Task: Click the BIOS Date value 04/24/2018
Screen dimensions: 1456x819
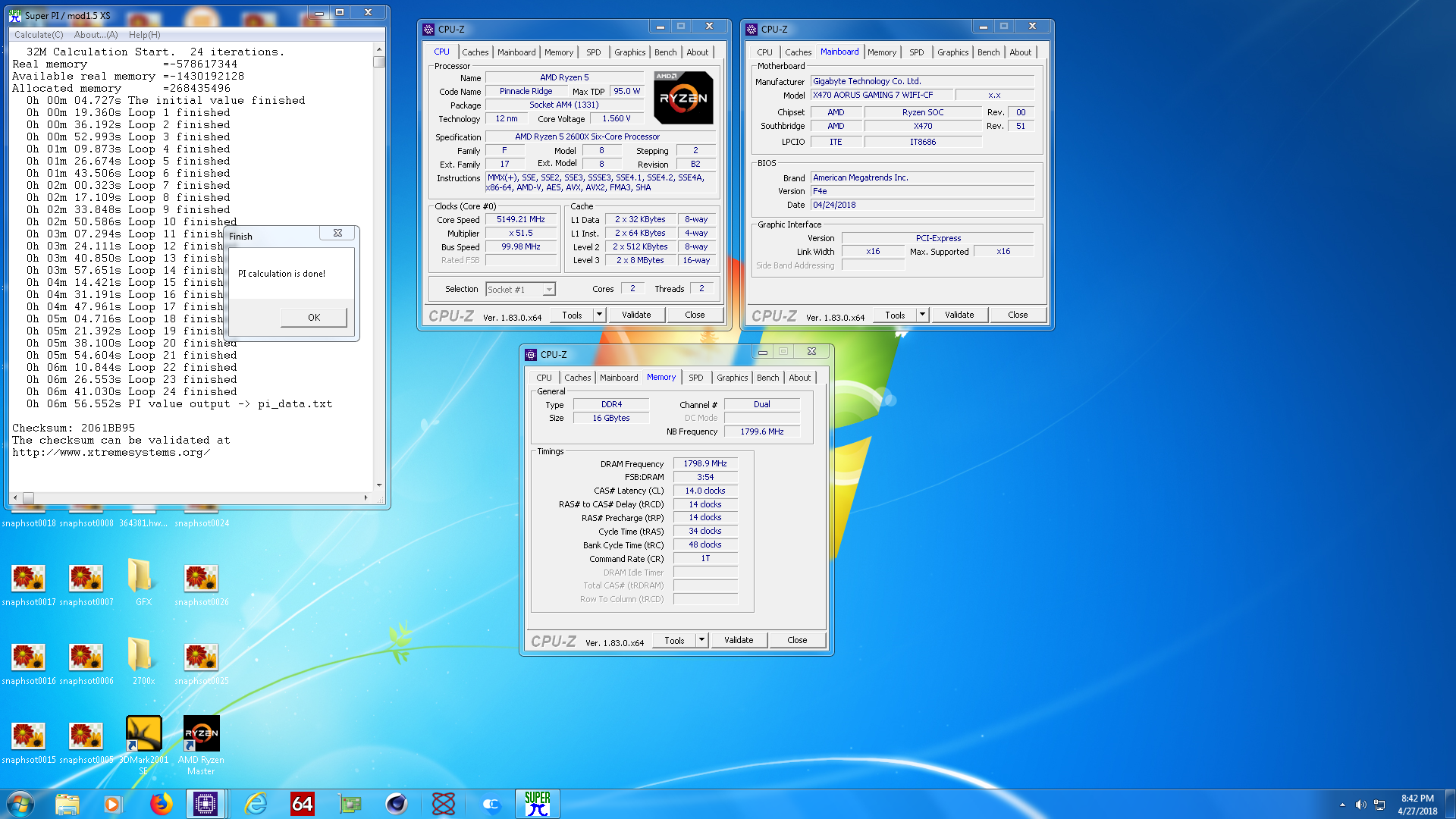Action: coord(922,205)
